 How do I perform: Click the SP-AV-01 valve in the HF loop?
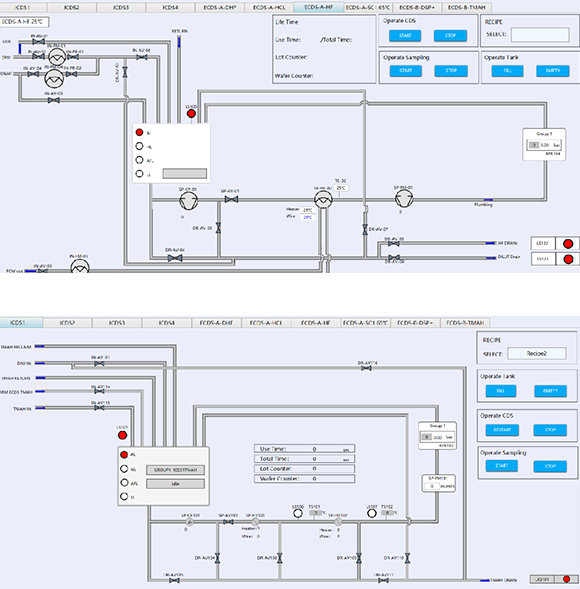click(231, 199)
